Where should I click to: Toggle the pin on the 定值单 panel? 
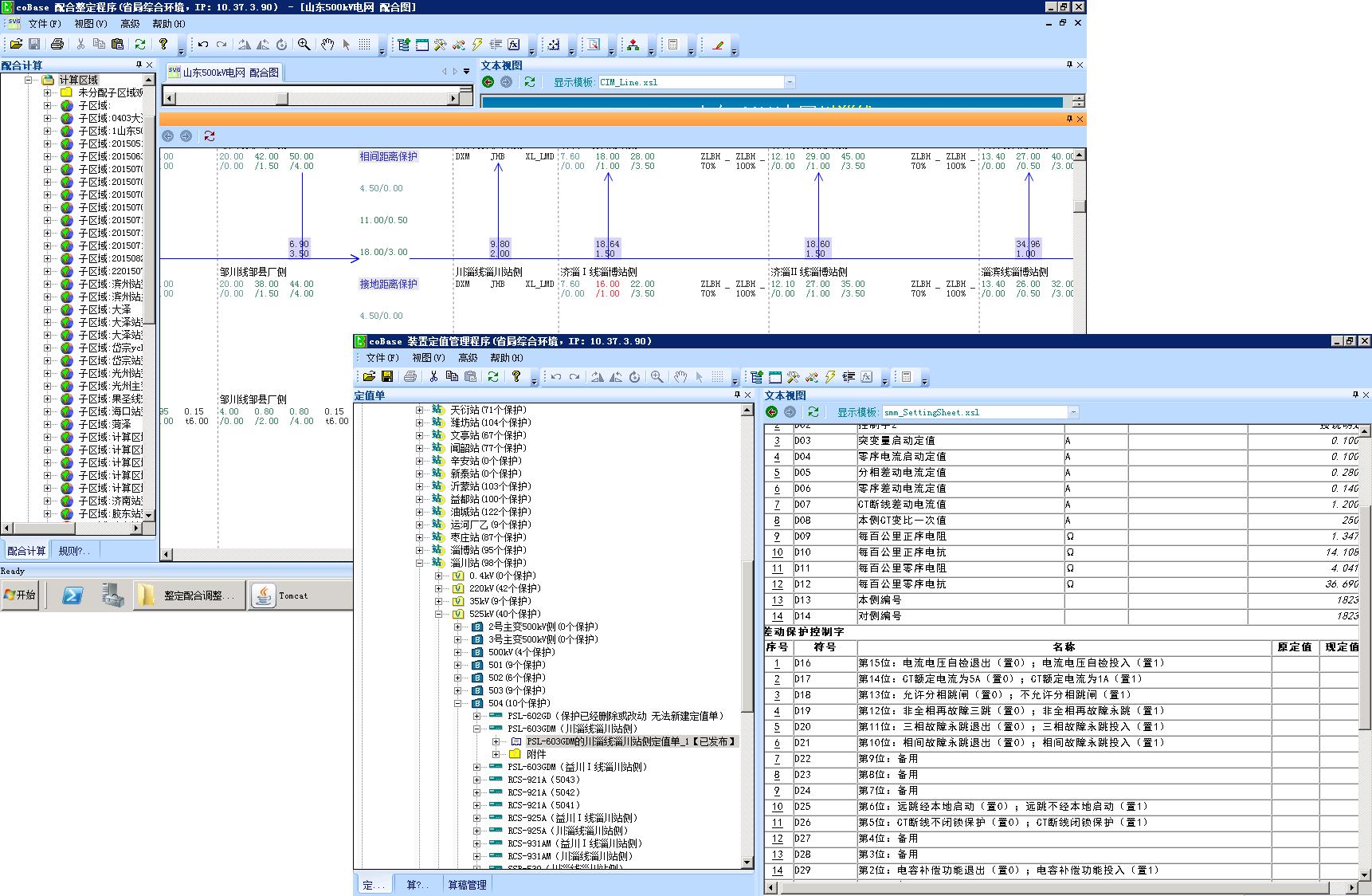[x=737, y=395]
